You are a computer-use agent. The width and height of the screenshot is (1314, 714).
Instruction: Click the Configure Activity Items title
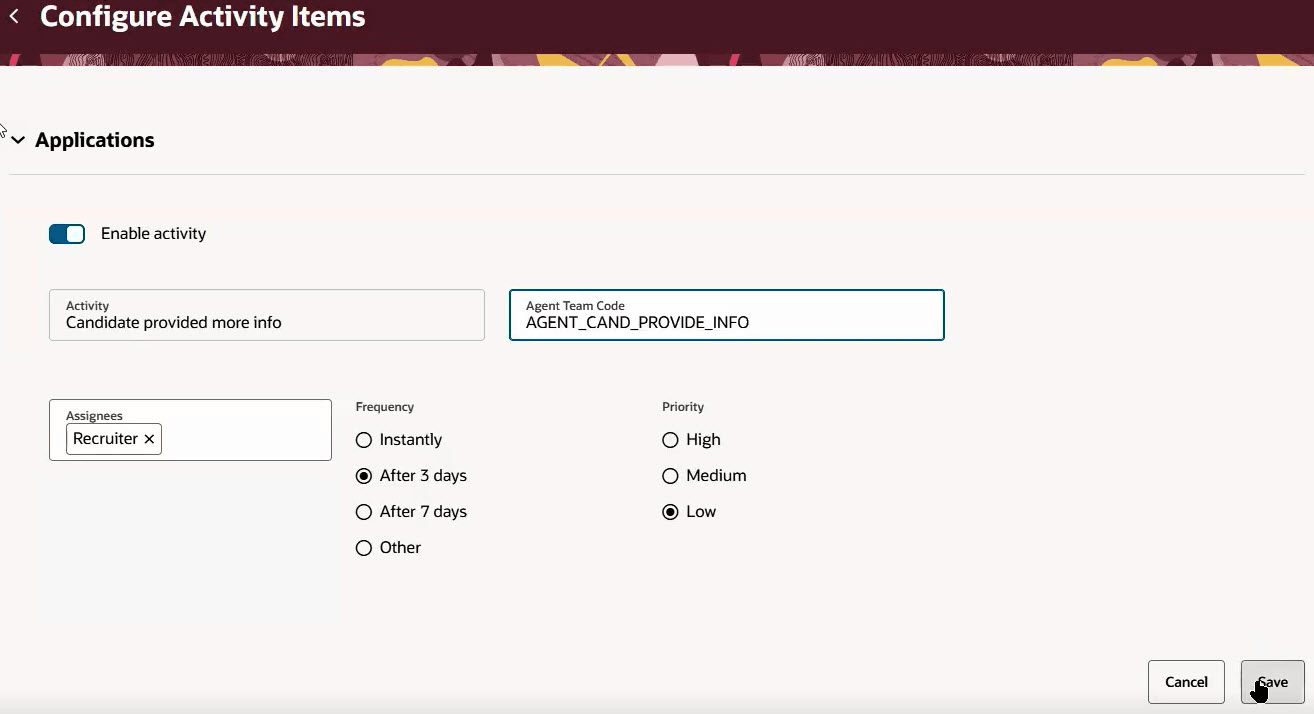pyautogui.click(x=203, y=17)
